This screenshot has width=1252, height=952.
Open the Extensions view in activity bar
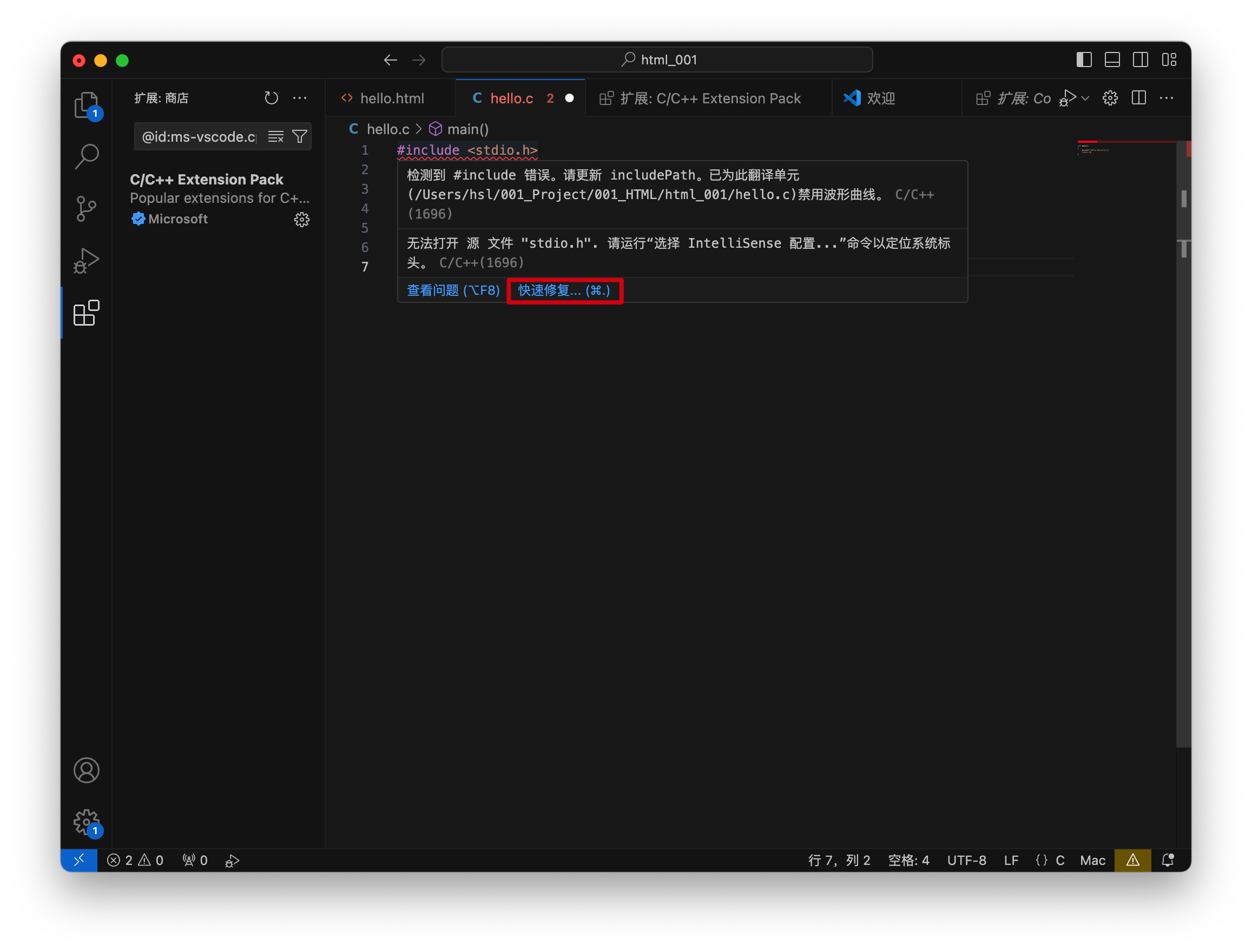(86, 313)
